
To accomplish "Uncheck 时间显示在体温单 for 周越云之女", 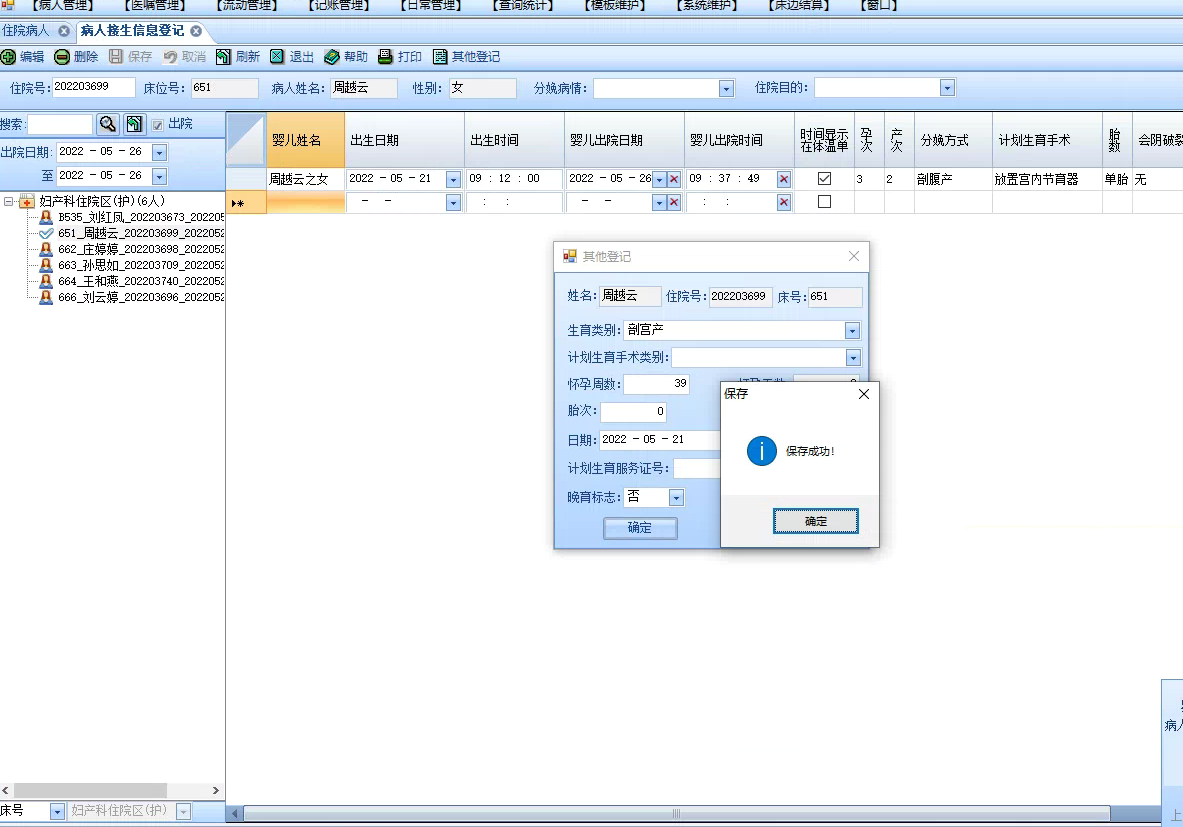I will [825, 179].
